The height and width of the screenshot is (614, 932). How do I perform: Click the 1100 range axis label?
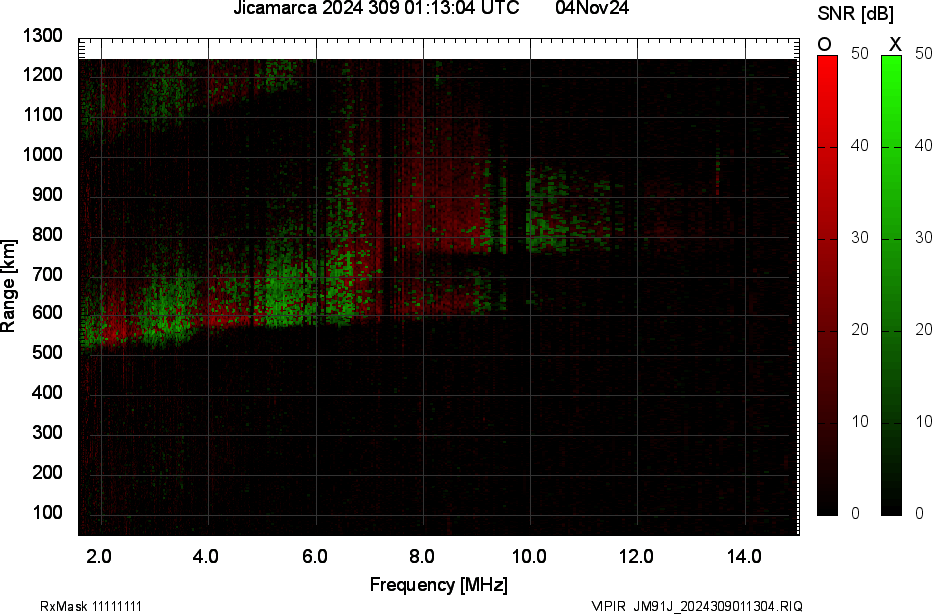click(x=43, y=115)
